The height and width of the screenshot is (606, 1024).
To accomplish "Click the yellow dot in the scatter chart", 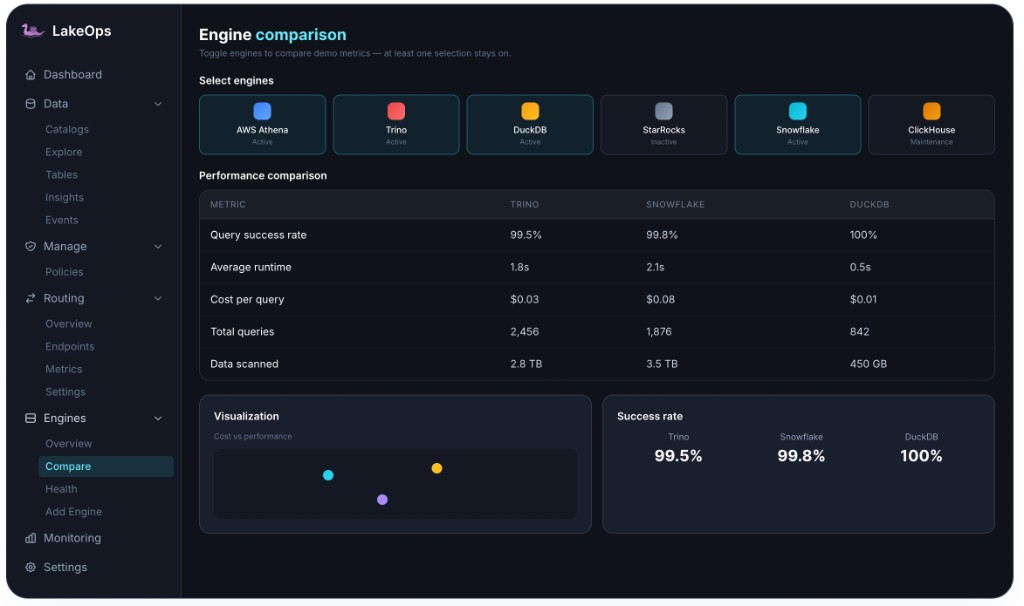I will coord(437,468).
